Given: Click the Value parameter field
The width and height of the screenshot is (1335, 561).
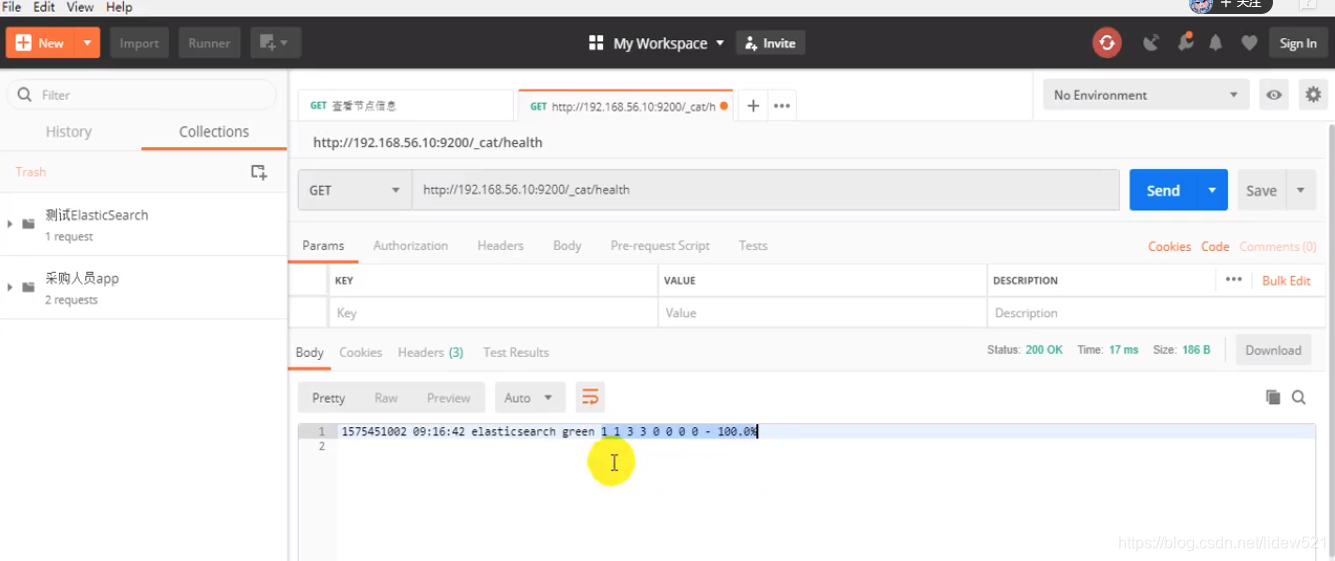Looking at the screenshot, I should 822,313.
